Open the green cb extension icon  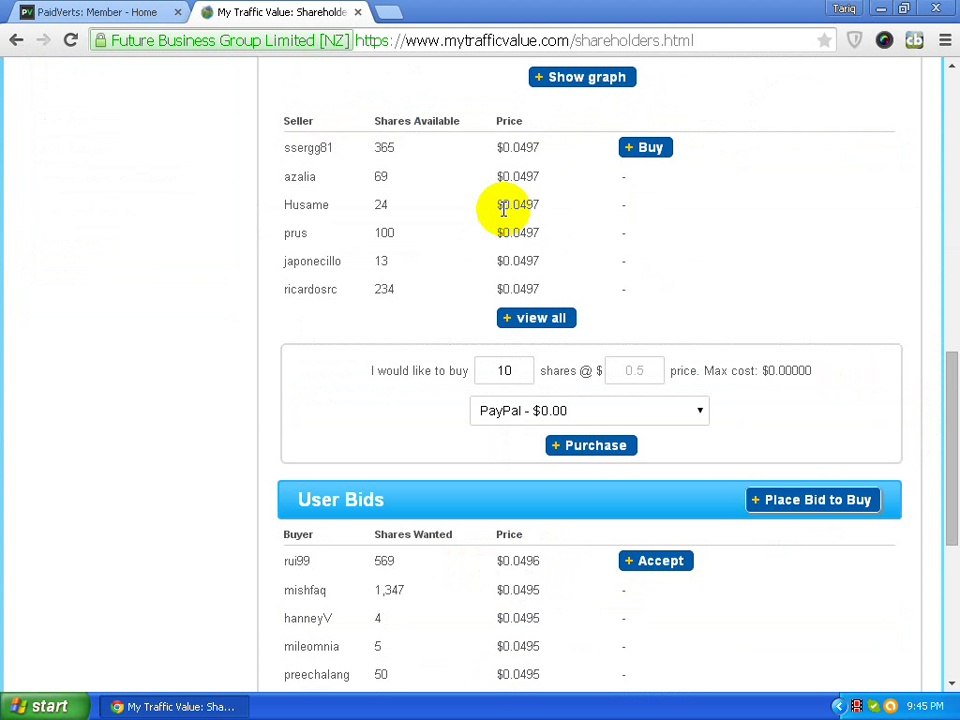914,40
